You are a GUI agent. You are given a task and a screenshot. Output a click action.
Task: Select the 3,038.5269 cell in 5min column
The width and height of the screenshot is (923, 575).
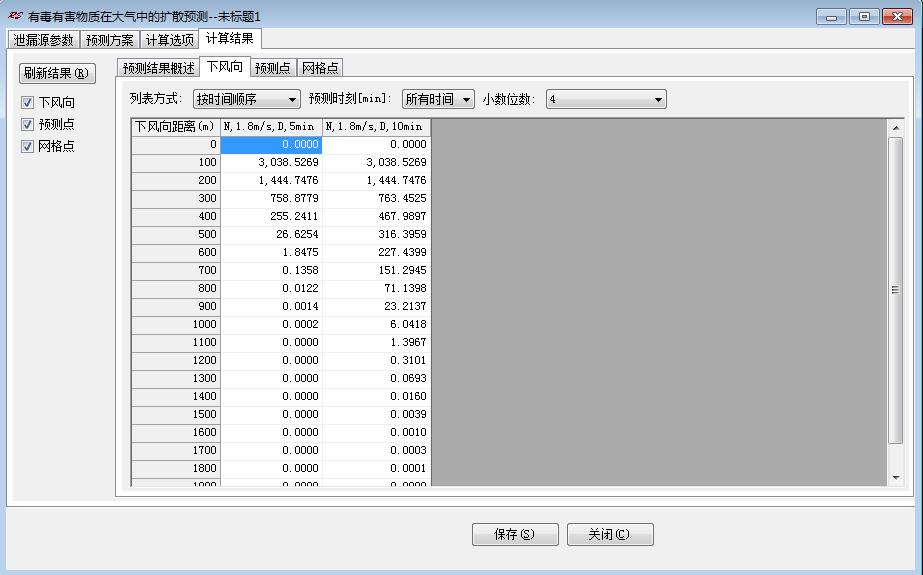(271, 162)
